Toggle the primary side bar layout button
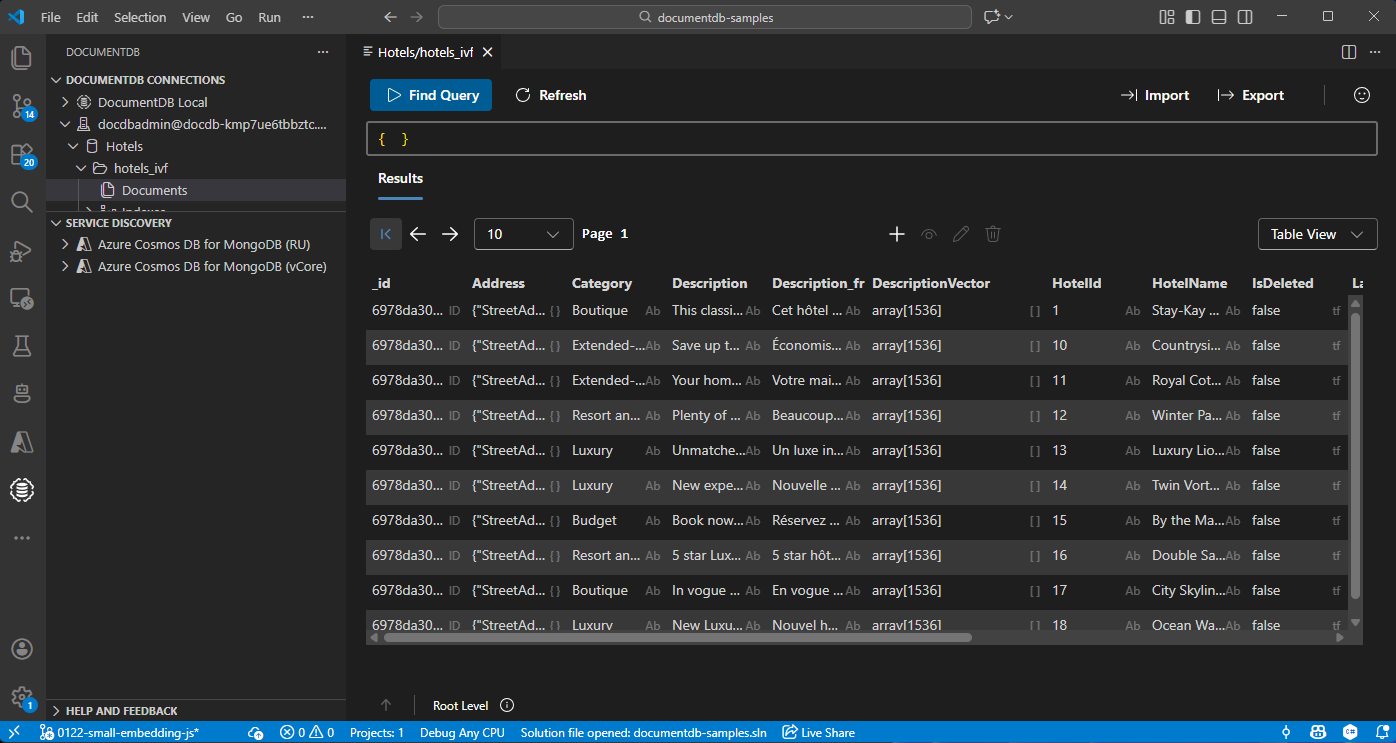 point(1193,17)
